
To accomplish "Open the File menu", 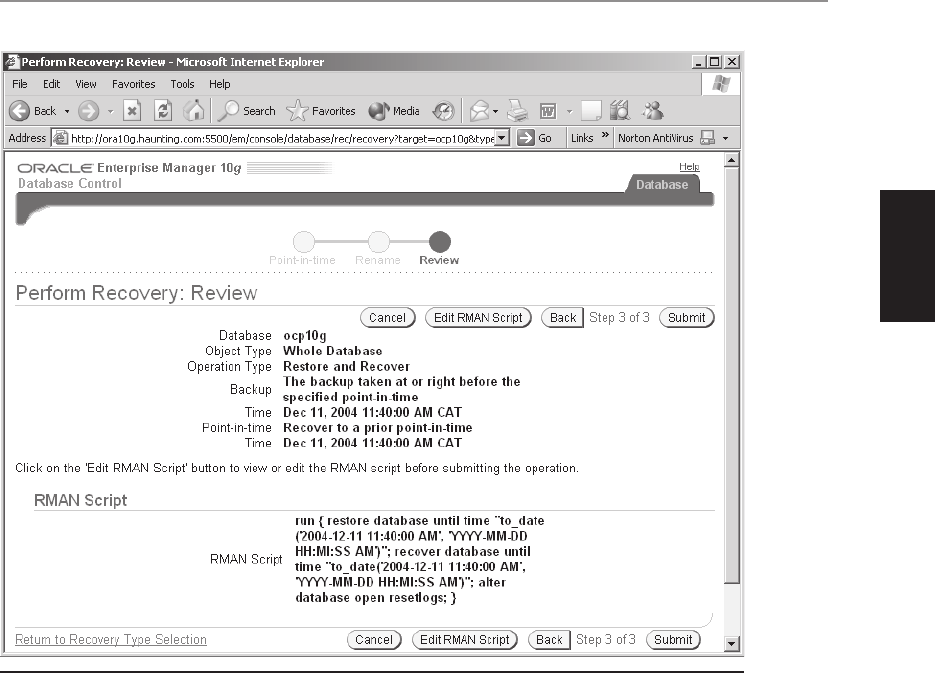I will point(20,84).
